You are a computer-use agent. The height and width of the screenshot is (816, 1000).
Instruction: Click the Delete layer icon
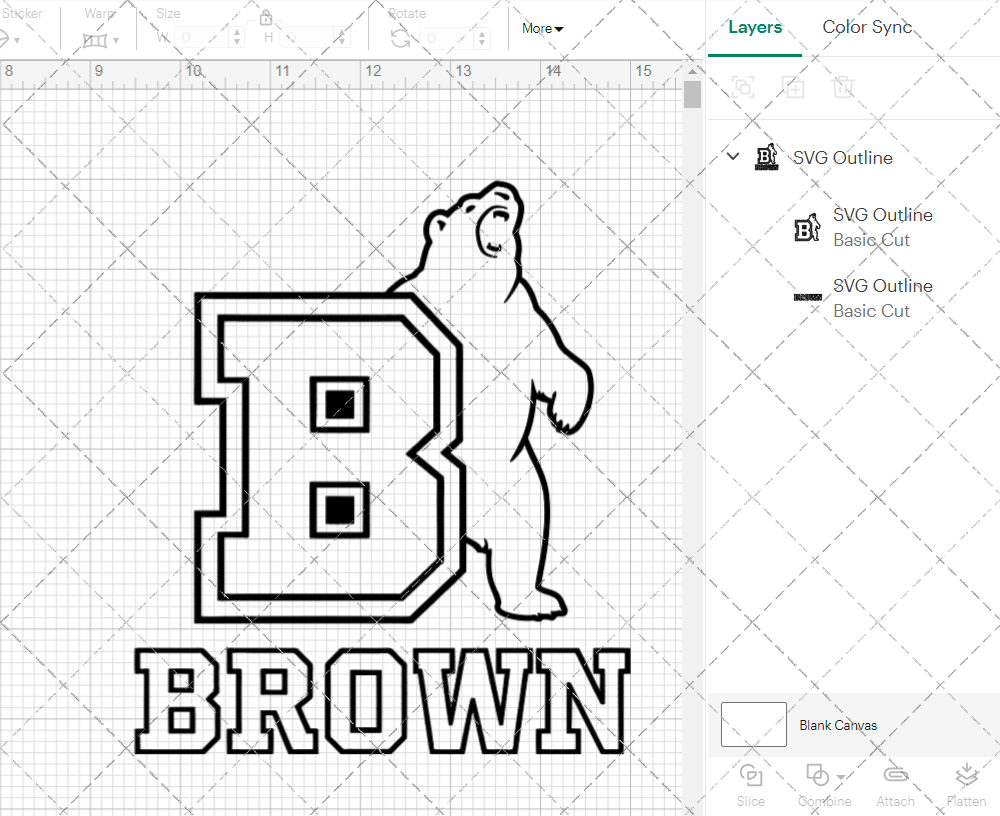[x=844, y=87]
